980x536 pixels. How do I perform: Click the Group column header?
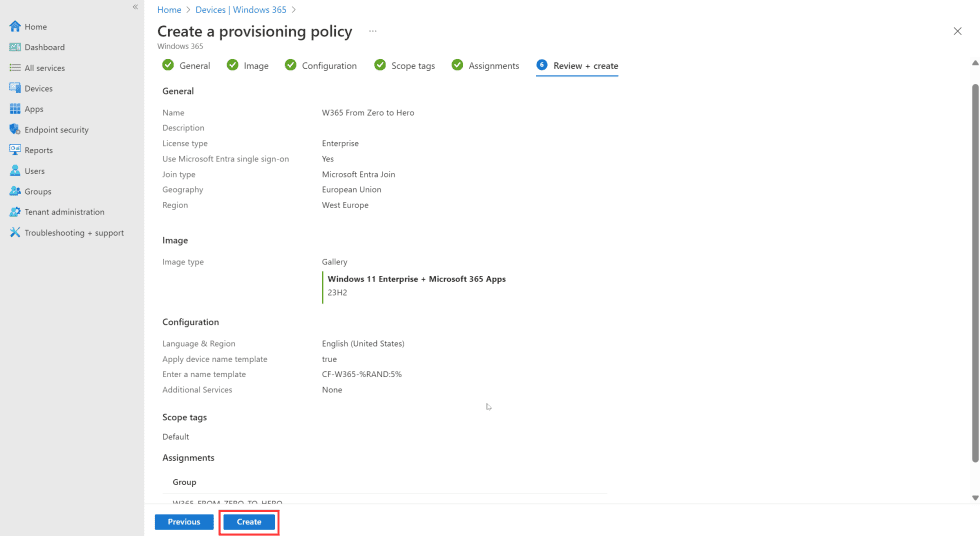tap(184, 482)
